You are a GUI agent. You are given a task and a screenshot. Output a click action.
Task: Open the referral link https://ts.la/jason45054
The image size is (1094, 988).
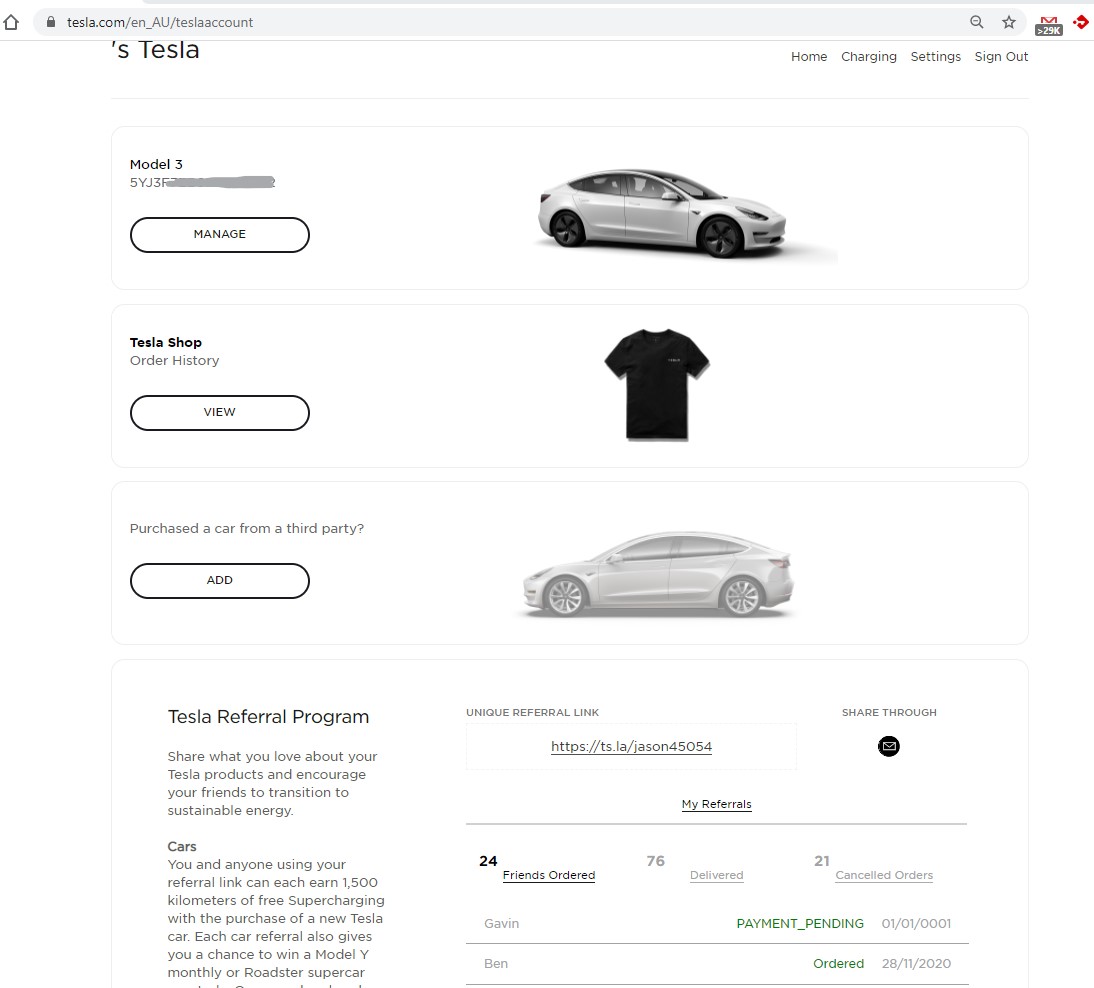[631, 747]
